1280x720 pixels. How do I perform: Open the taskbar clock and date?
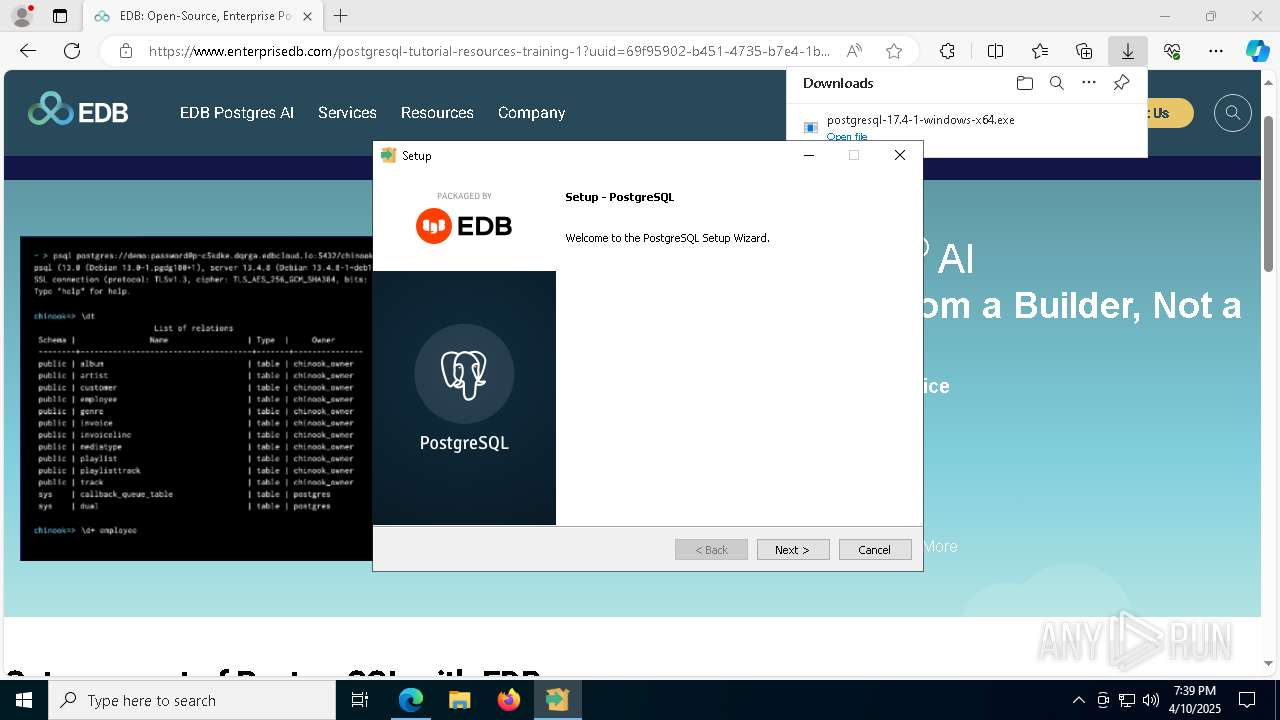click(1195, 700)
